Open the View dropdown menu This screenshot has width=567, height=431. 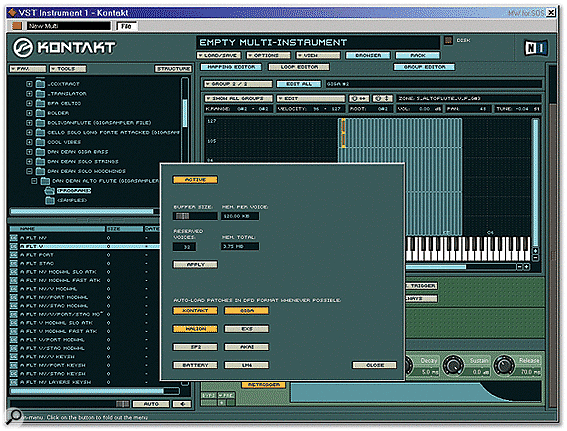318,55
